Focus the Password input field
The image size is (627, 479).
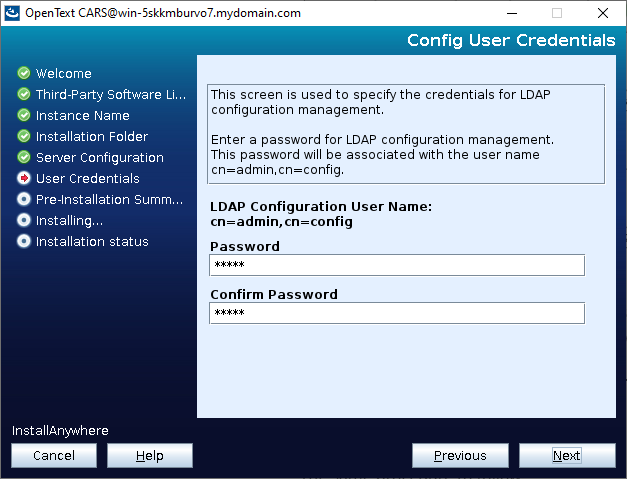[396, 265]
